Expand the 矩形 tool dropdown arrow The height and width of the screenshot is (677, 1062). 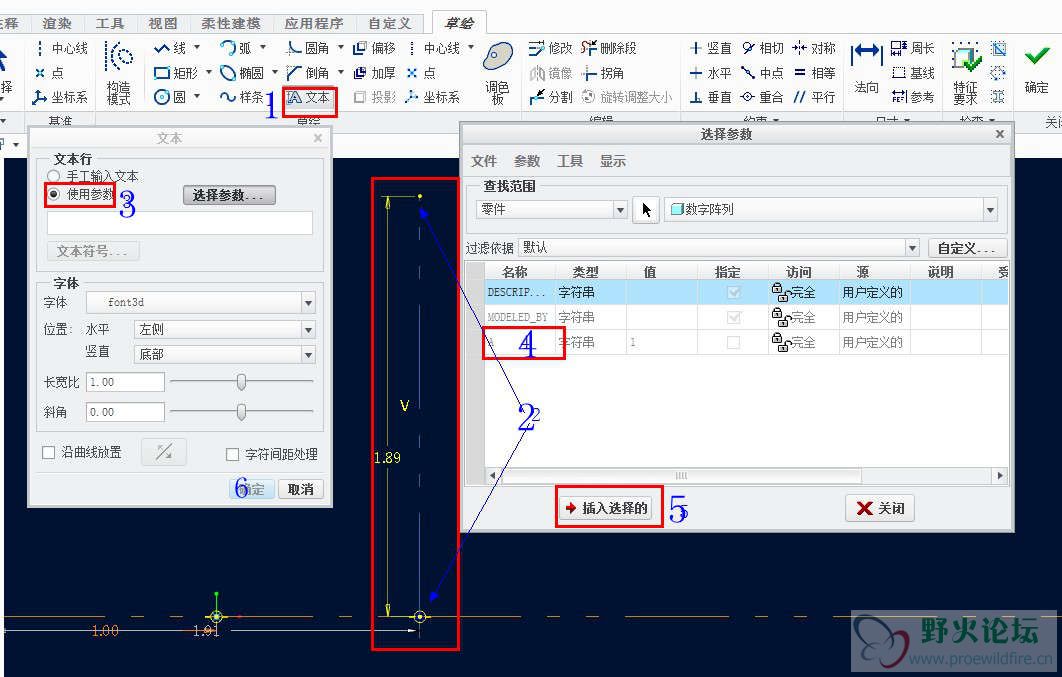point(208,72)
